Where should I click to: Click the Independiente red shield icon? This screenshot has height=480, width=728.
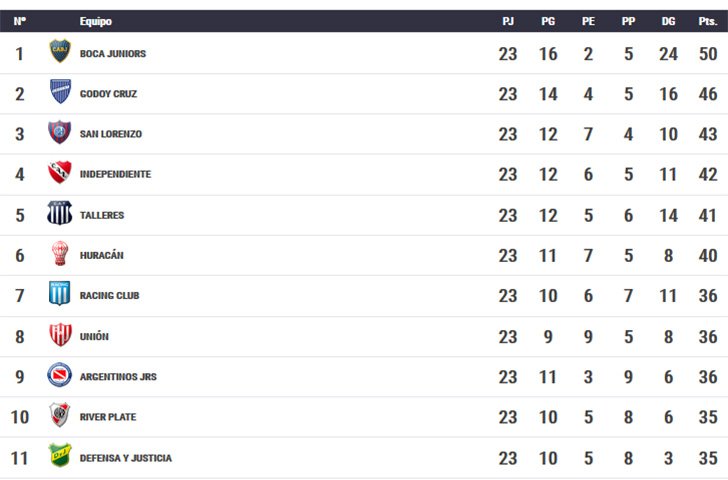(x=60, y=172)
